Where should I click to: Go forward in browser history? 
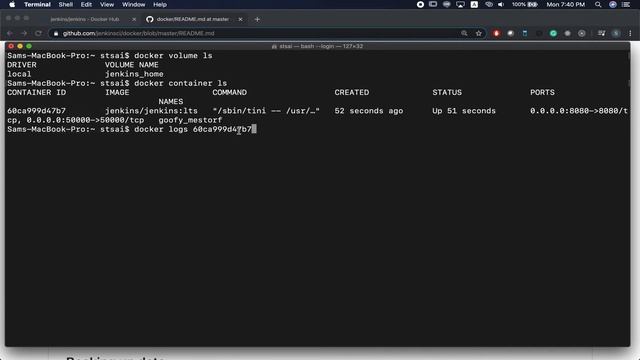pyautogui.click(x=24, y=33)
